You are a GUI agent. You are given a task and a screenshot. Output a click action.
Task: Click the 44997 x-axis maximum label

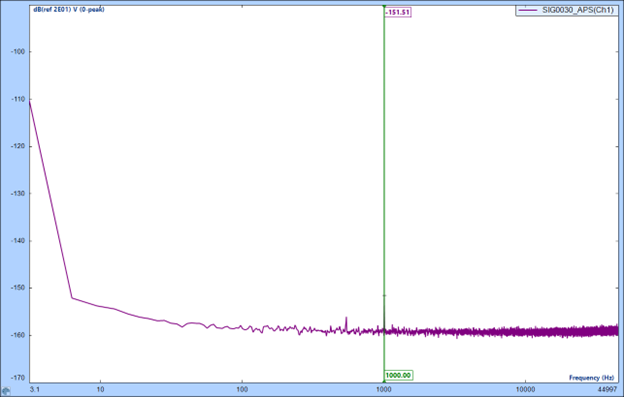tap(607, 389)
